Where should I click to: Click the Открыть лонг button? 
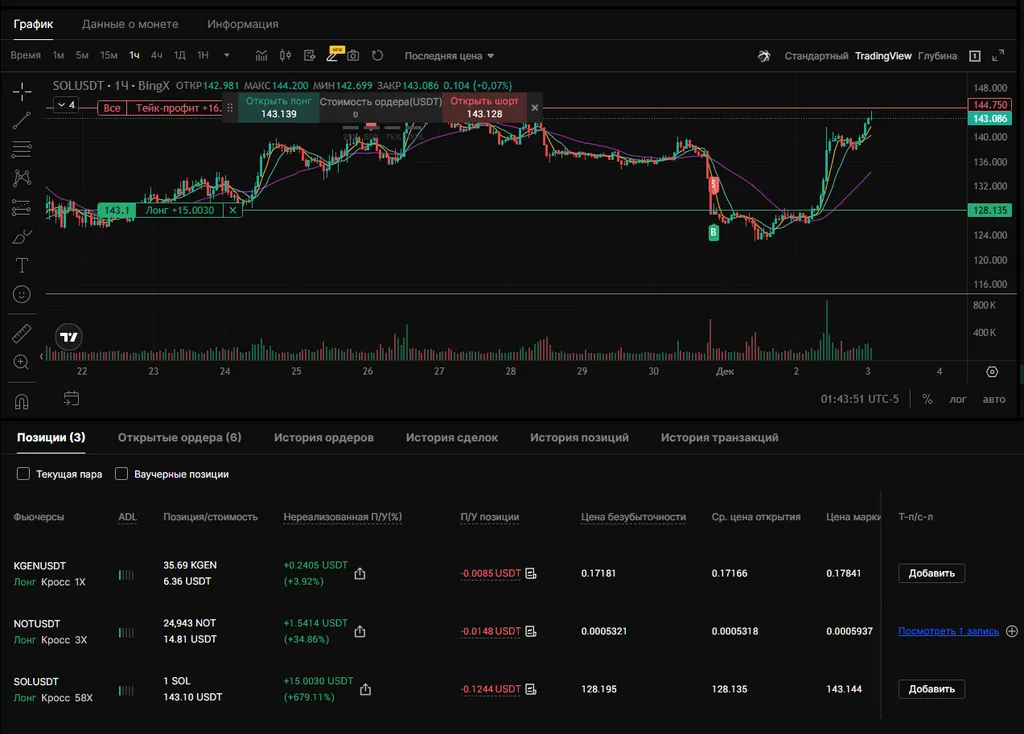tap(279, 107)
